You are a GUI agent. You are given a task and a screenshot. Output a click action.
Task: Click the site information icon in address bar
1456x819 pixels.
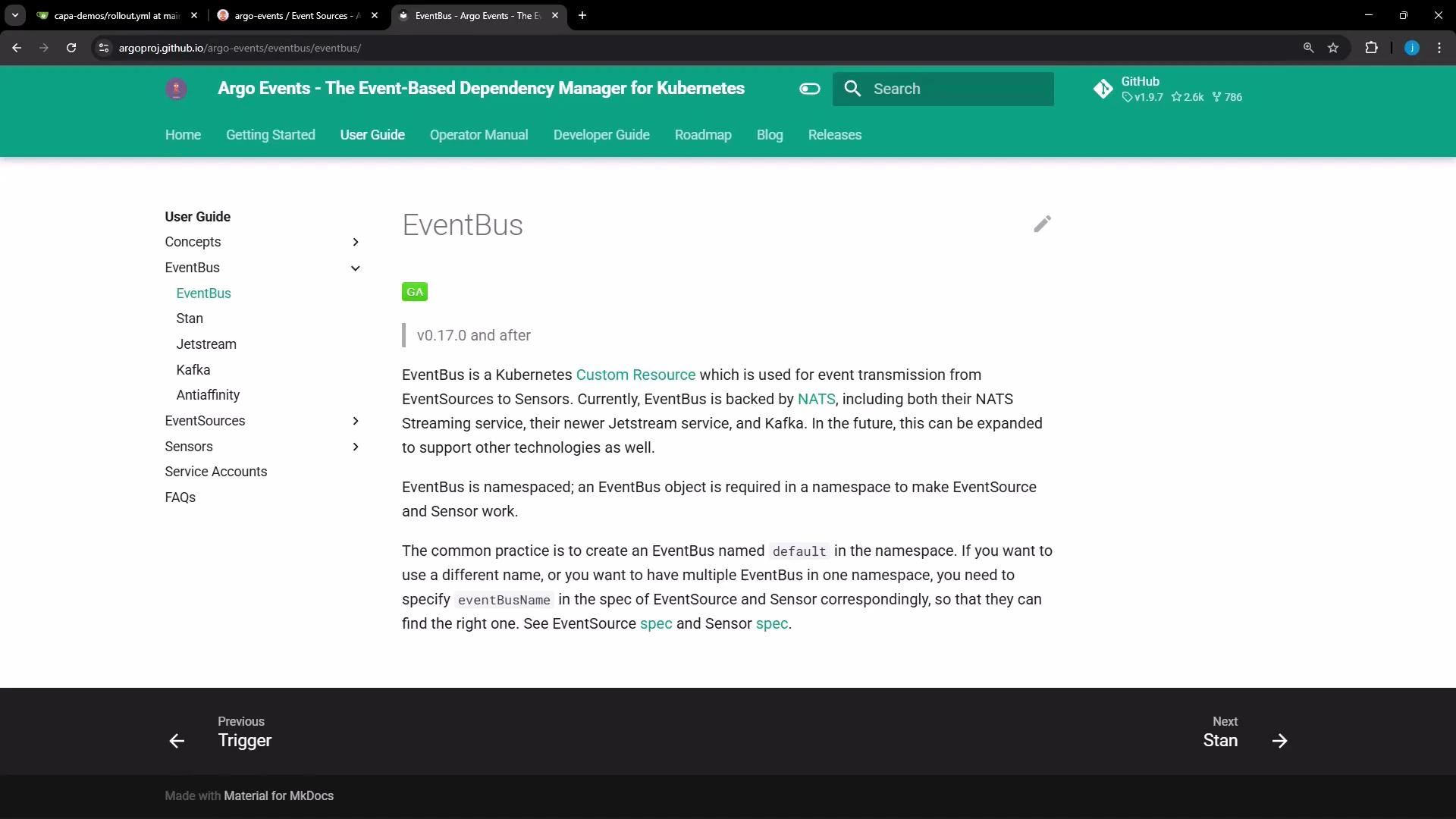(x=103, y=47)
